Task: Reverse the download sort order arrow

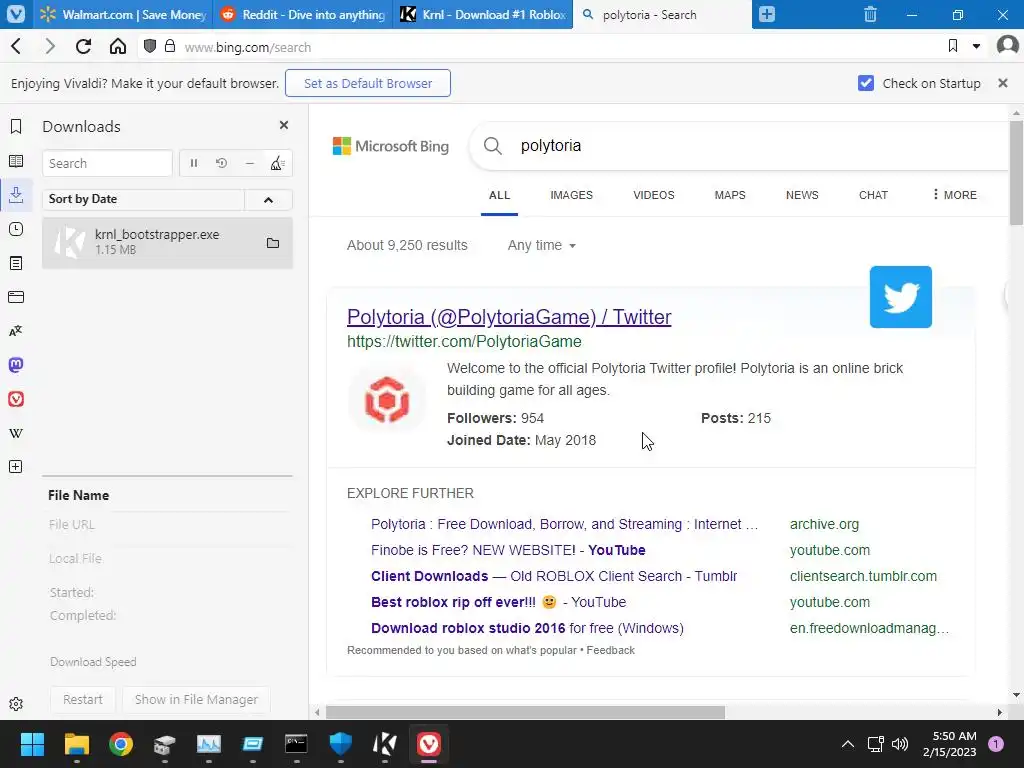Action: [x=268, y=199]
